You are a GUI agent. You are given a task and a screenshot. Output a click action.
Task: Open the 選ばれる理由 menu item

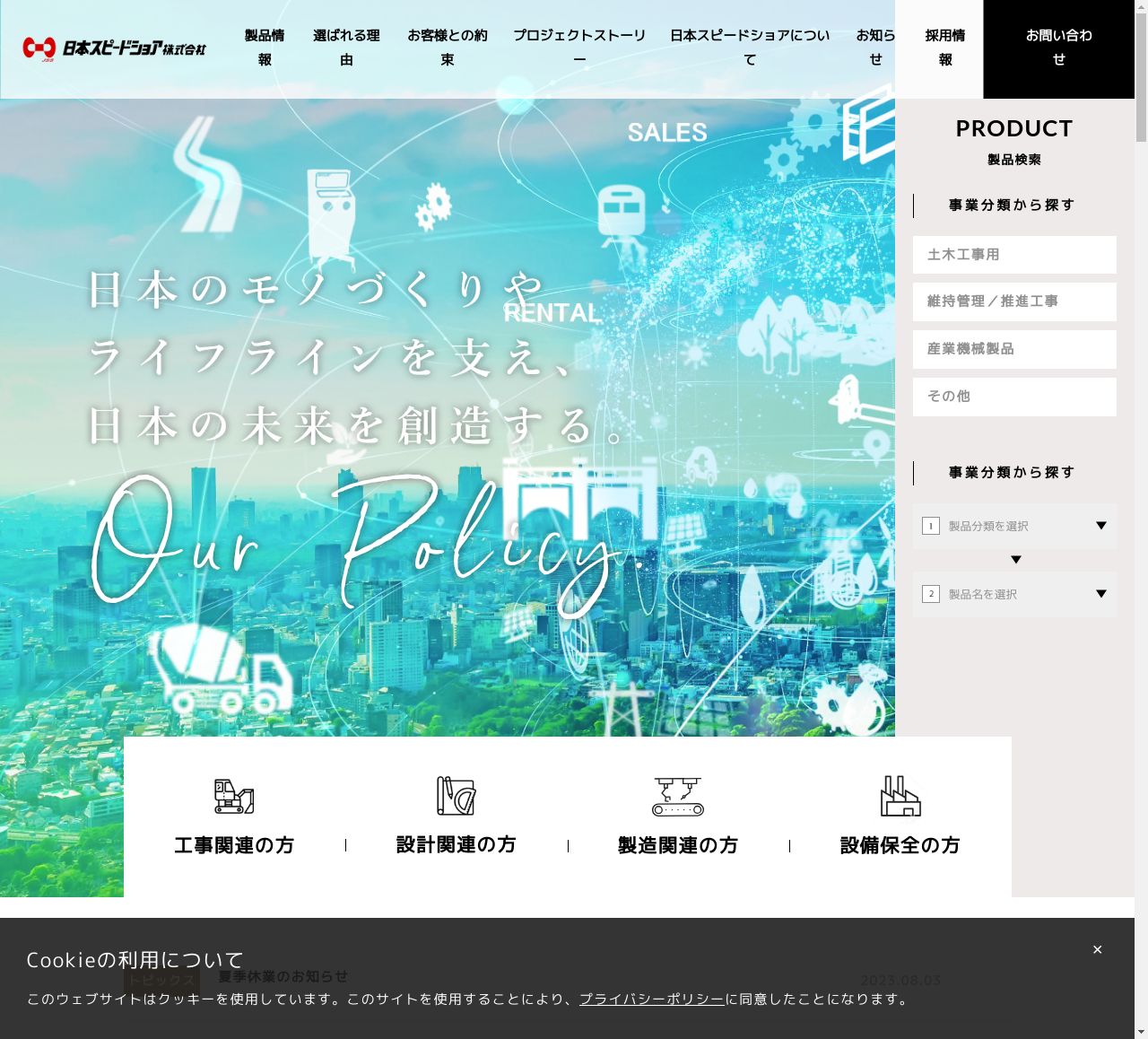(x=346, y=48)
